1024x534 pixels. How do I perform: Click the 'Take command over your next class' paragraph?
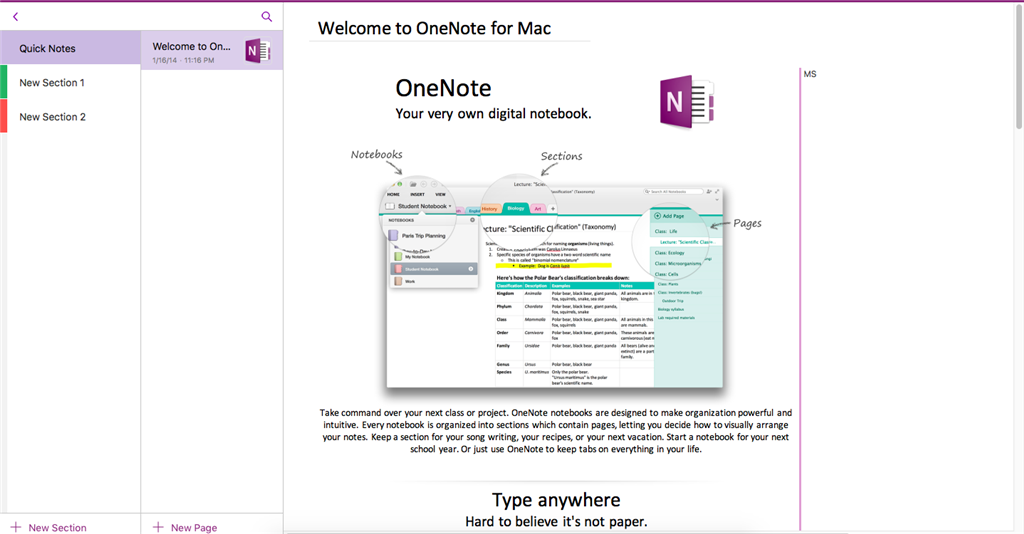click(x=556, y=431)
